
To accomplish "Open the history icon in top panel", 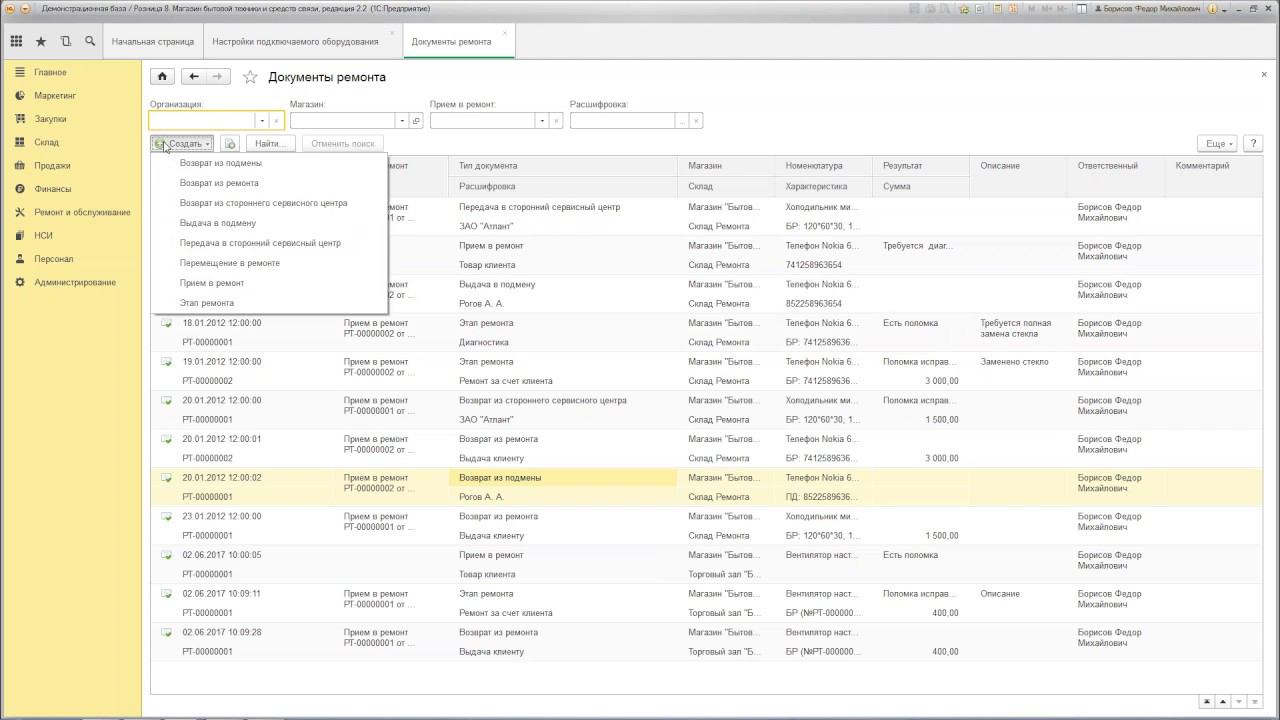I will [66, 42].
